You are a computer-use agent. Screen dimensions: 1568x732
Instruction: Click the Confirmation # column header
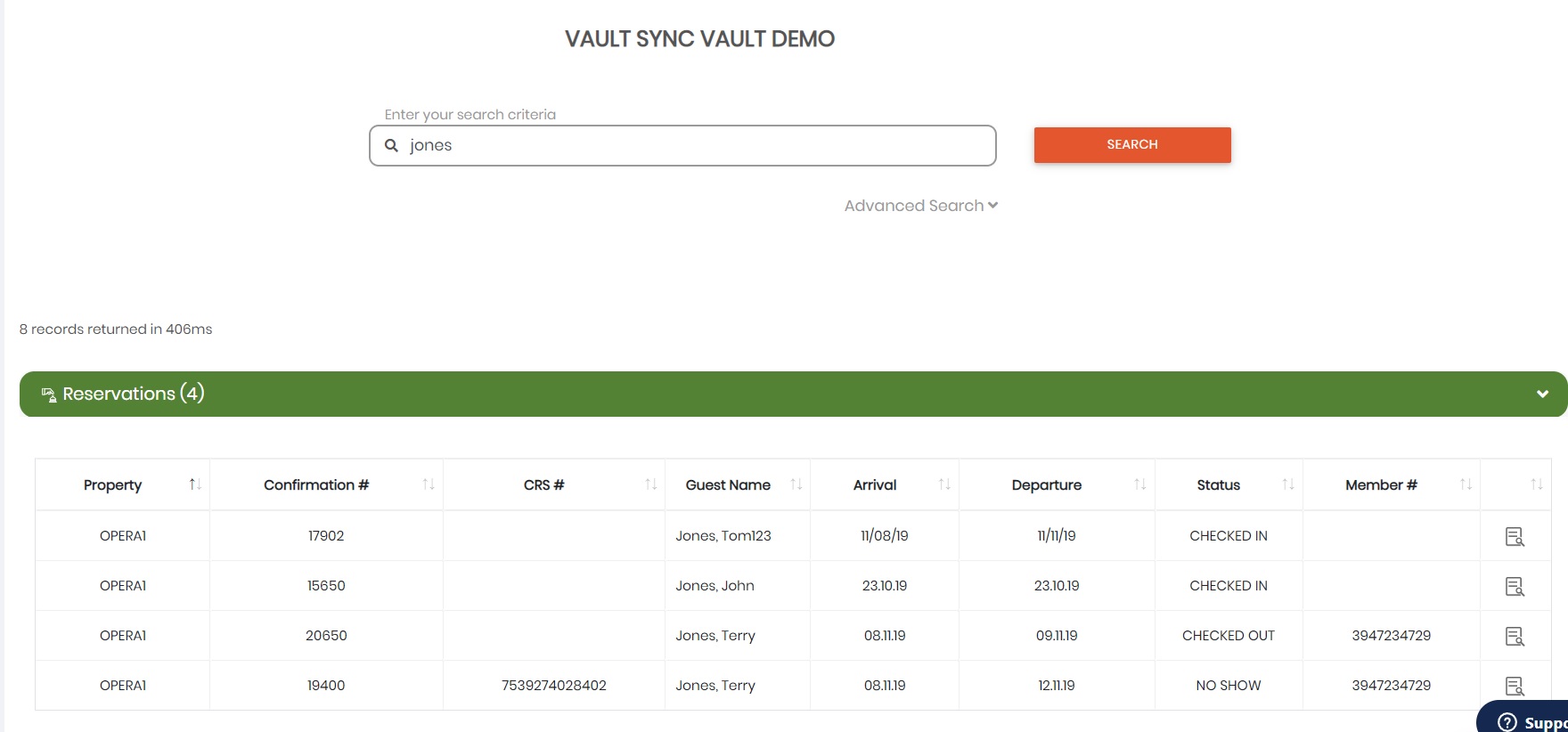pyautogui.click(x=316, y=485)
